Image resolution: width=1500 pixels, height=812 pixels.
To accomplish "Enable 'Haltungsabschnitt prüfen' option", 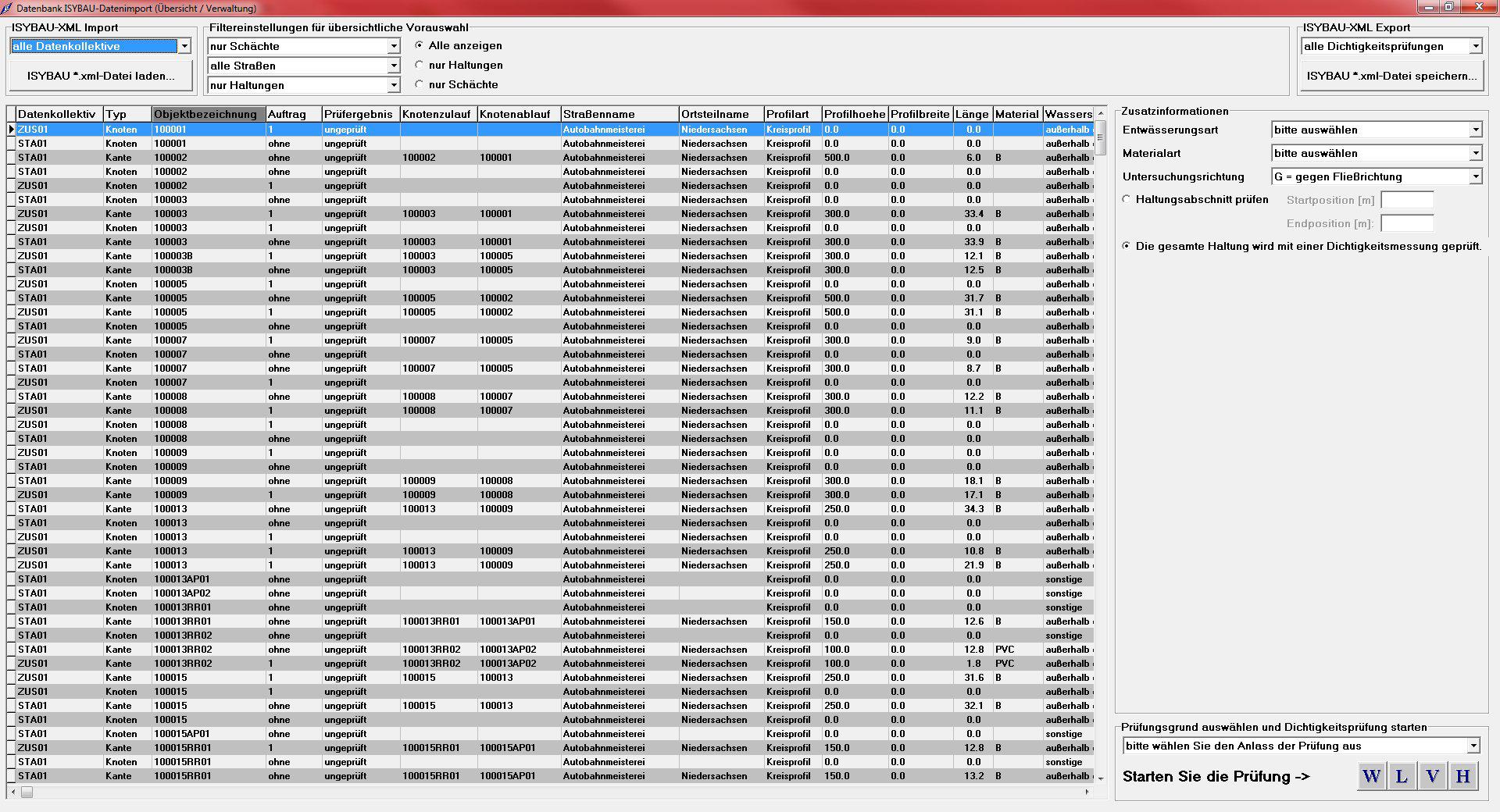I will pyautogui.click(x=1125, y=200).
